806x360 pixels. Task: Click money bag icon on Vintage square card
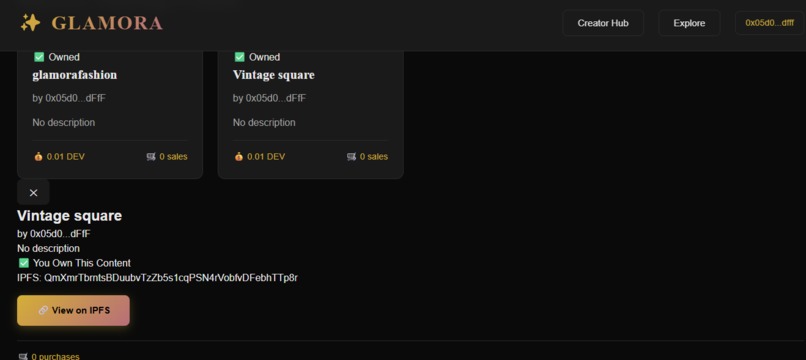(239, 156)
